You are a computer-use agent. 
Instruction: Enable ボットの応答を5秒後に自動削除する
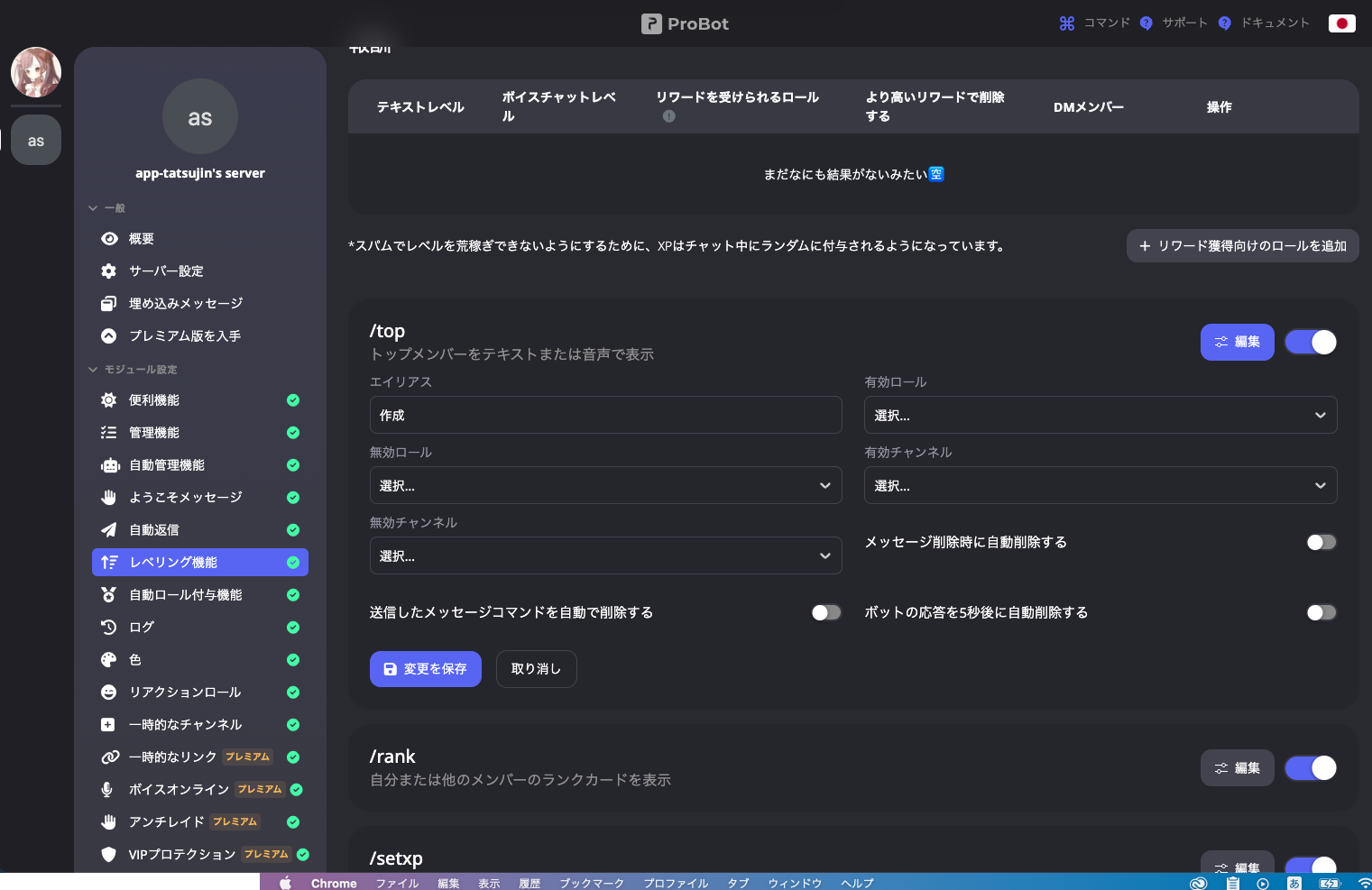1321,612
